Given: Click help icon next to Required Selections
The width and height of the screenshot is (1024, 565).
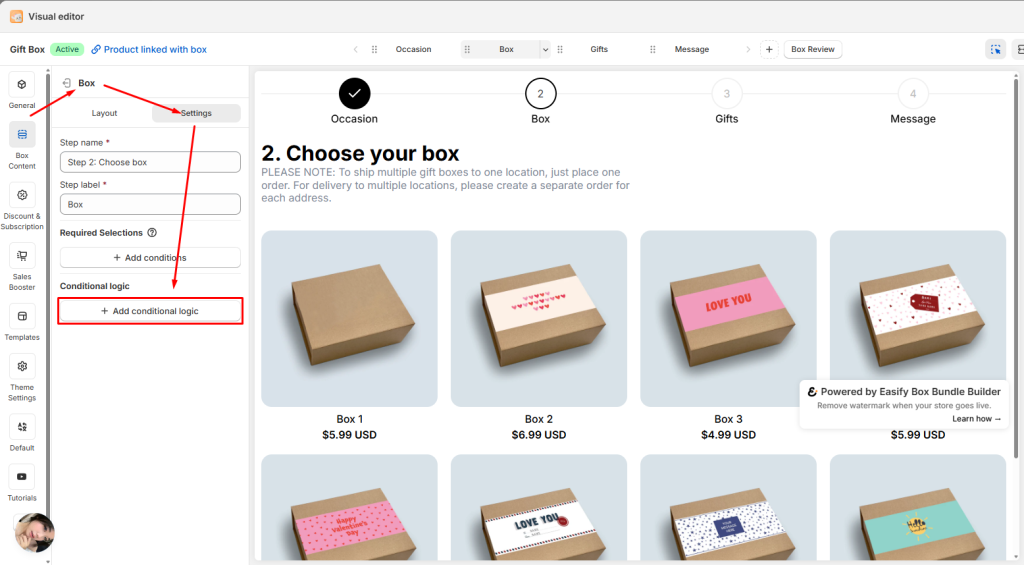Looking at the screenshot, I should tap(152, 233).
